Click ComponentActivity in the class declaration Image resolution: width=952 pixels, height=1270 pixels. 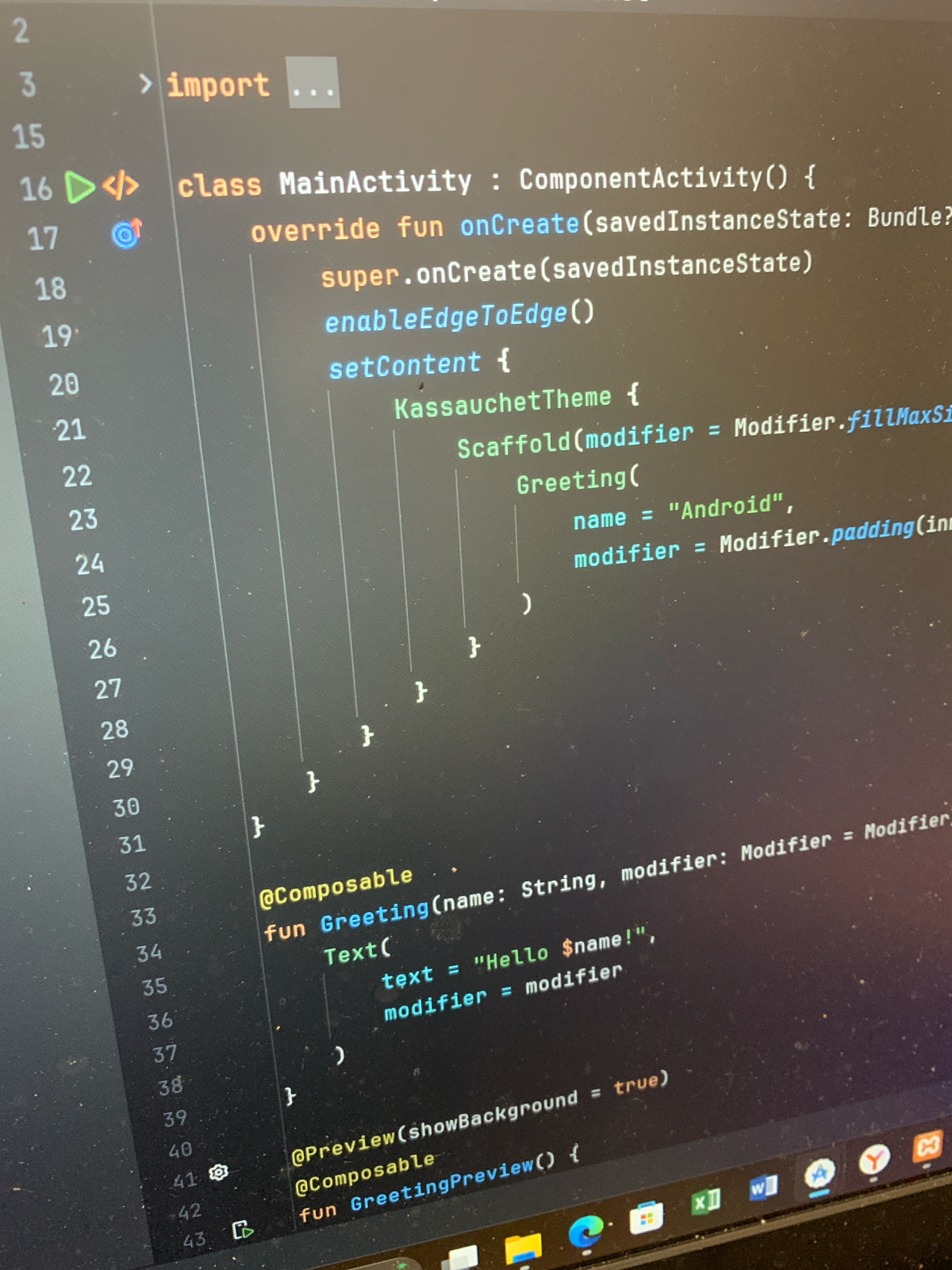pos(640,178)
